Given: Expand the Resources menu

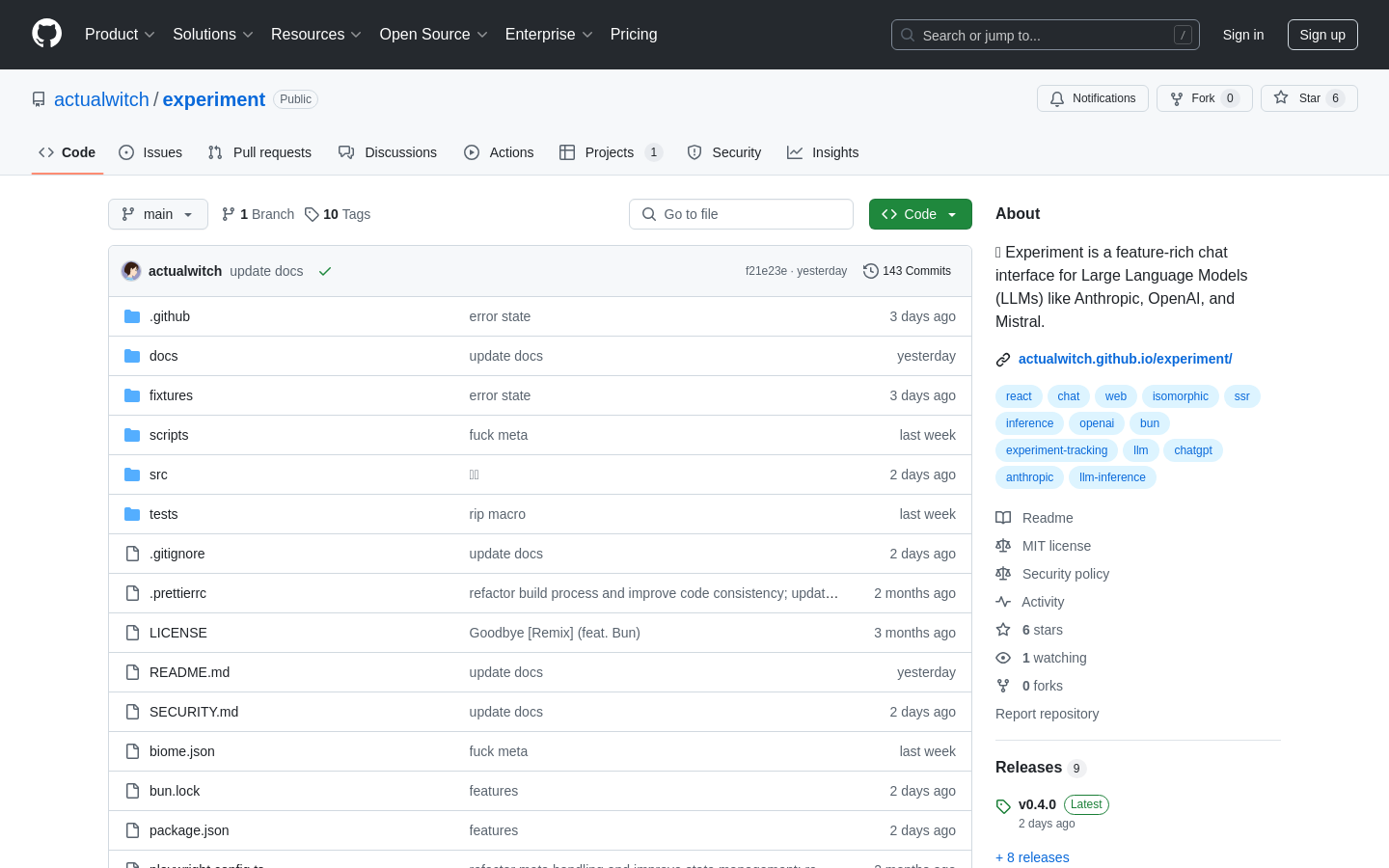Looking at the screenshot, I should [316, 35].
